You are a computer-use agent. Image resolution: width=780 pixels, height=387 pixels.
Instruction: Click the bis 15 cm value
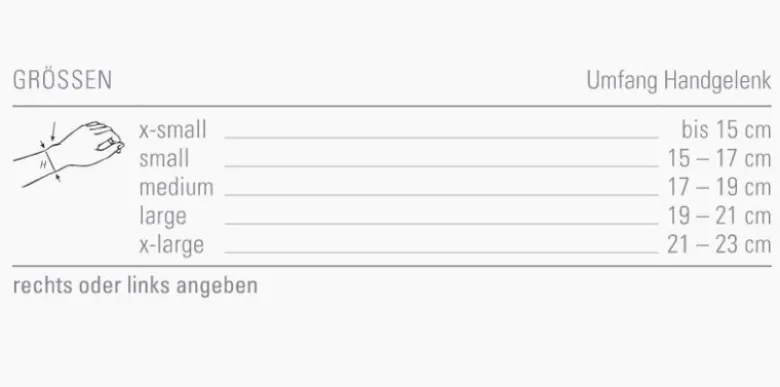[x=726, y=130]
